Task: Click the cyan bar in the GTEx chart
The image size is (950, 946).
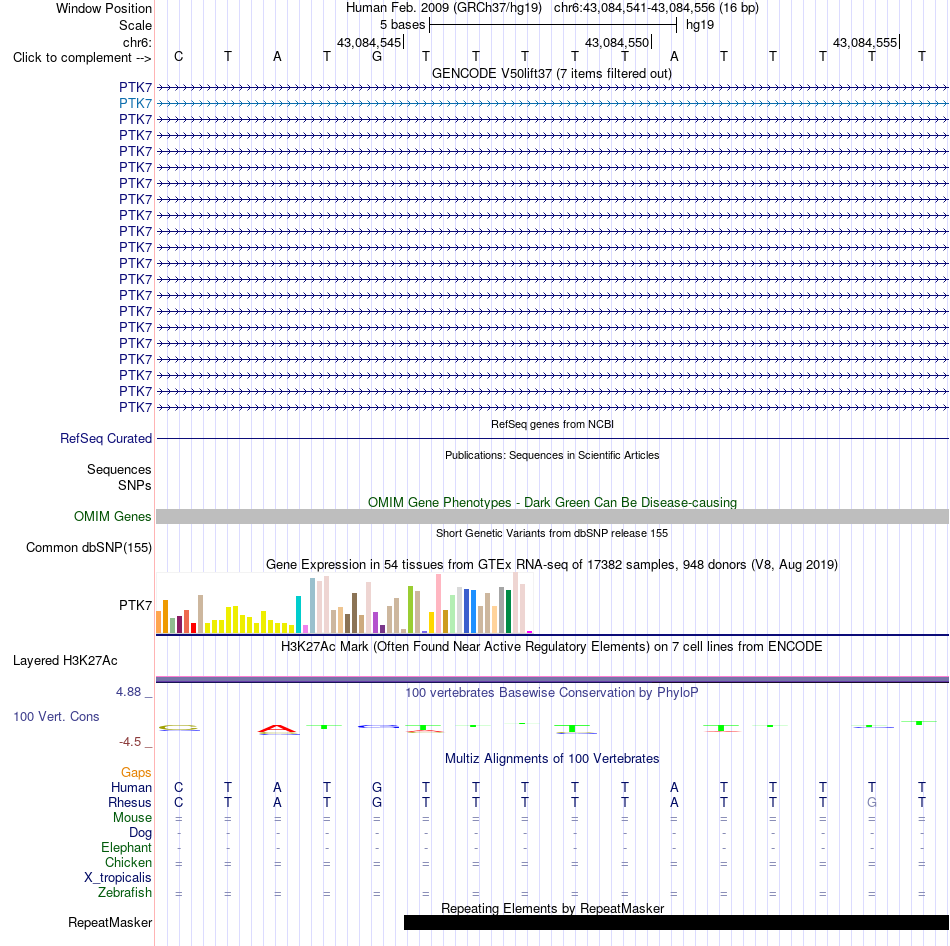Action: click(298, 615)
